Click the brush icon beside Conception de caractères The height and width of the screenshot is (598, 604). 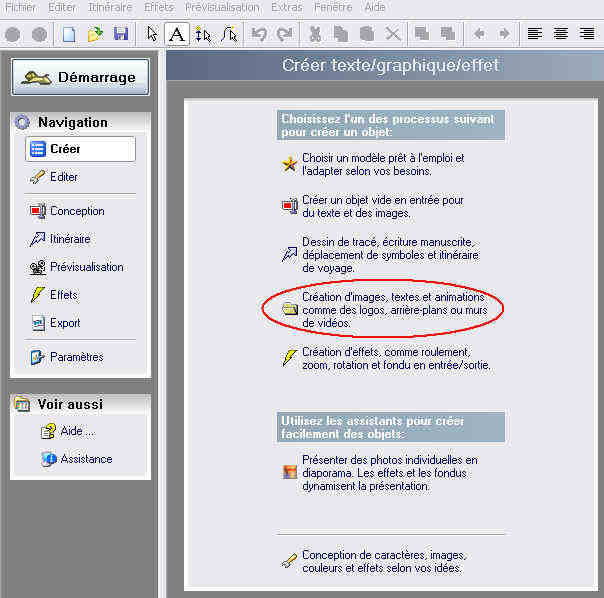[289, 561]
